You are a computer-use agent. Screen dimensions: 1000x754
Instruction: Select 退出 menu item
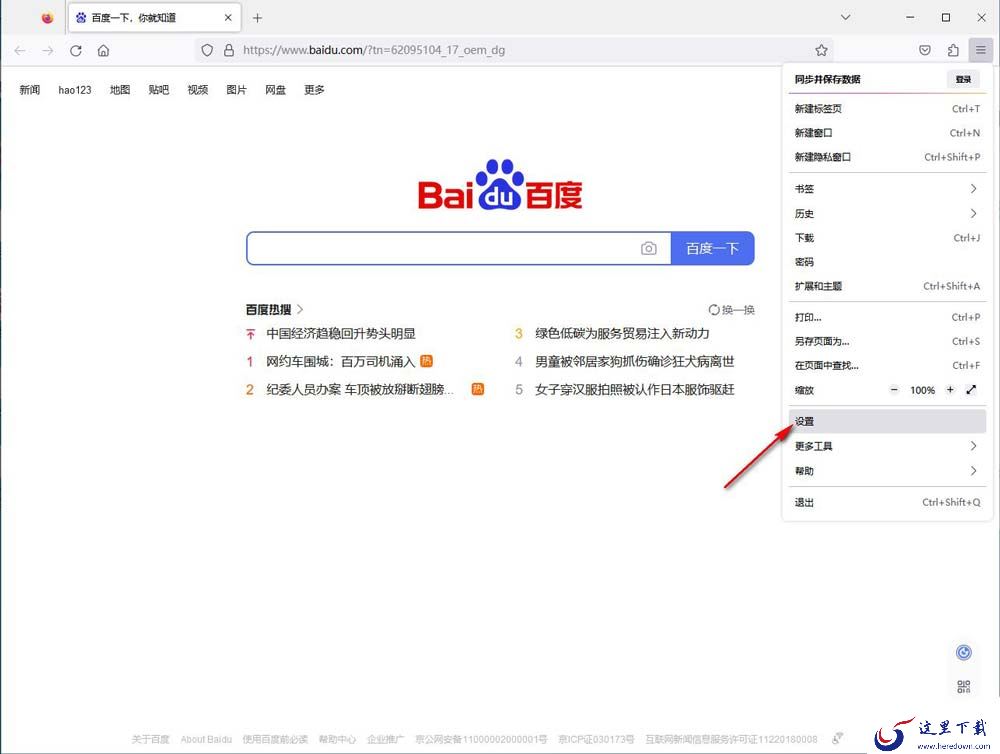tap(887, 503)
